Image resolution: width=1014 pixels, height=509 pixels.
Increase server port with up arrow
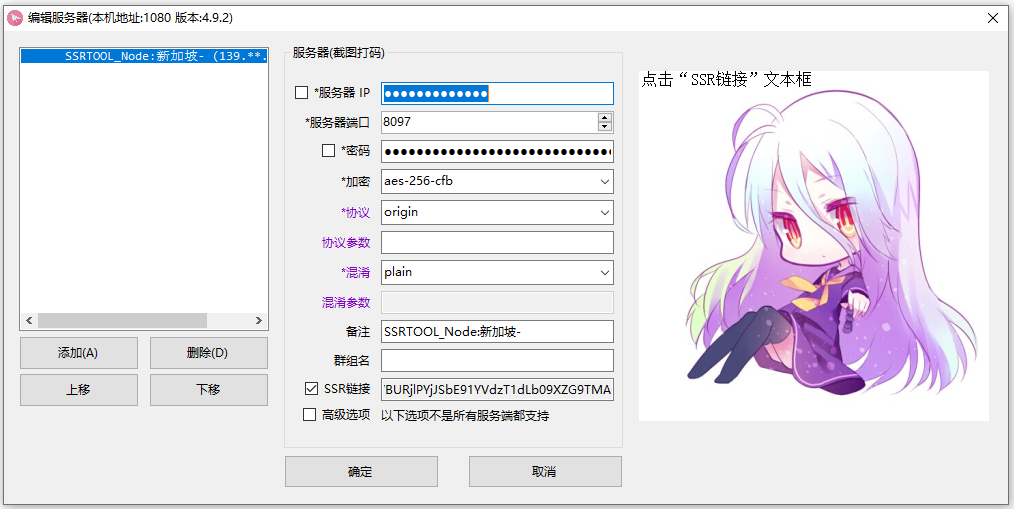[x=605, y=118]
